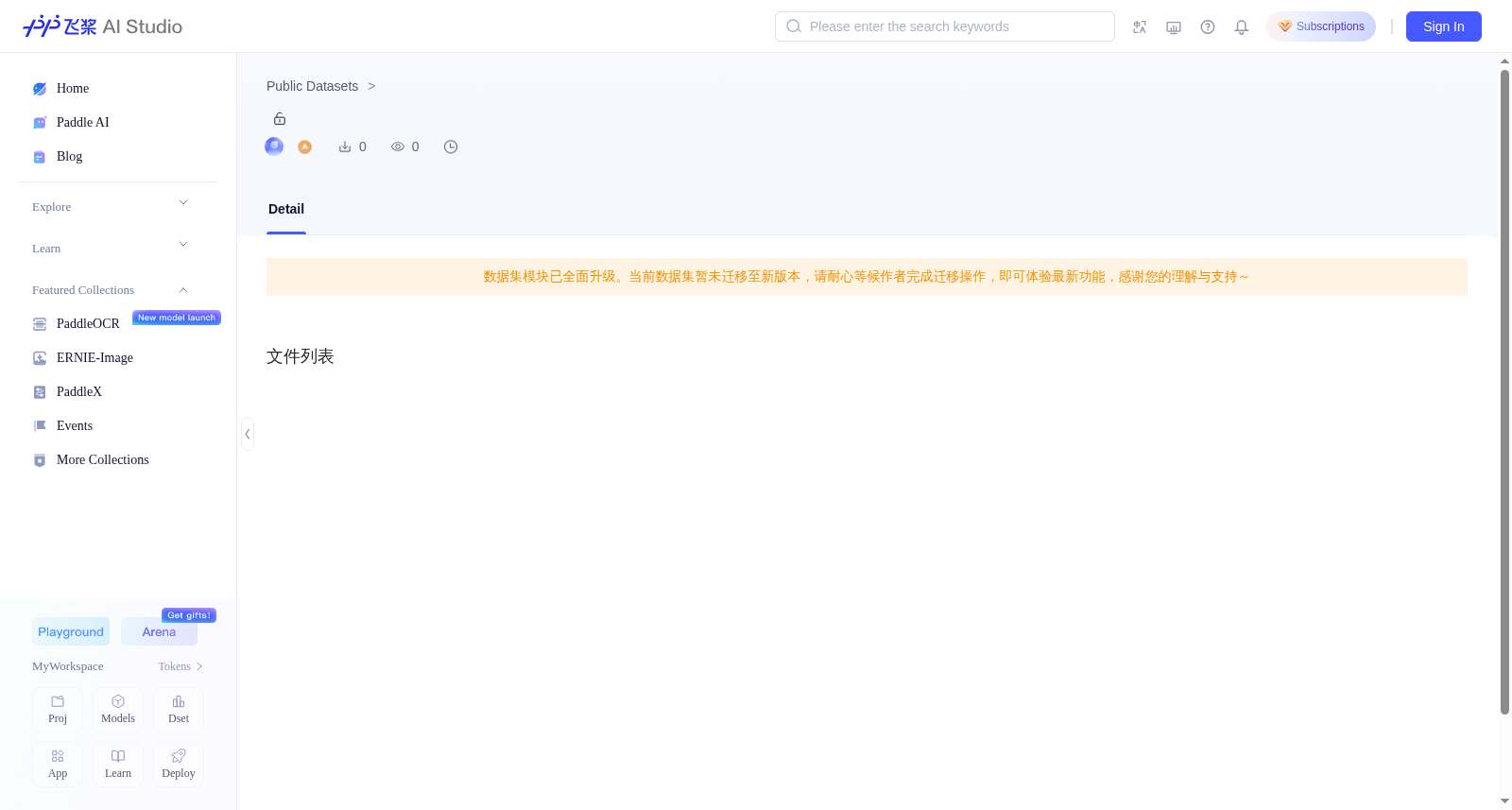The width and height of the screenshot is (1512, 810).
Task: Open the Arena button
Action: [159, 632]
